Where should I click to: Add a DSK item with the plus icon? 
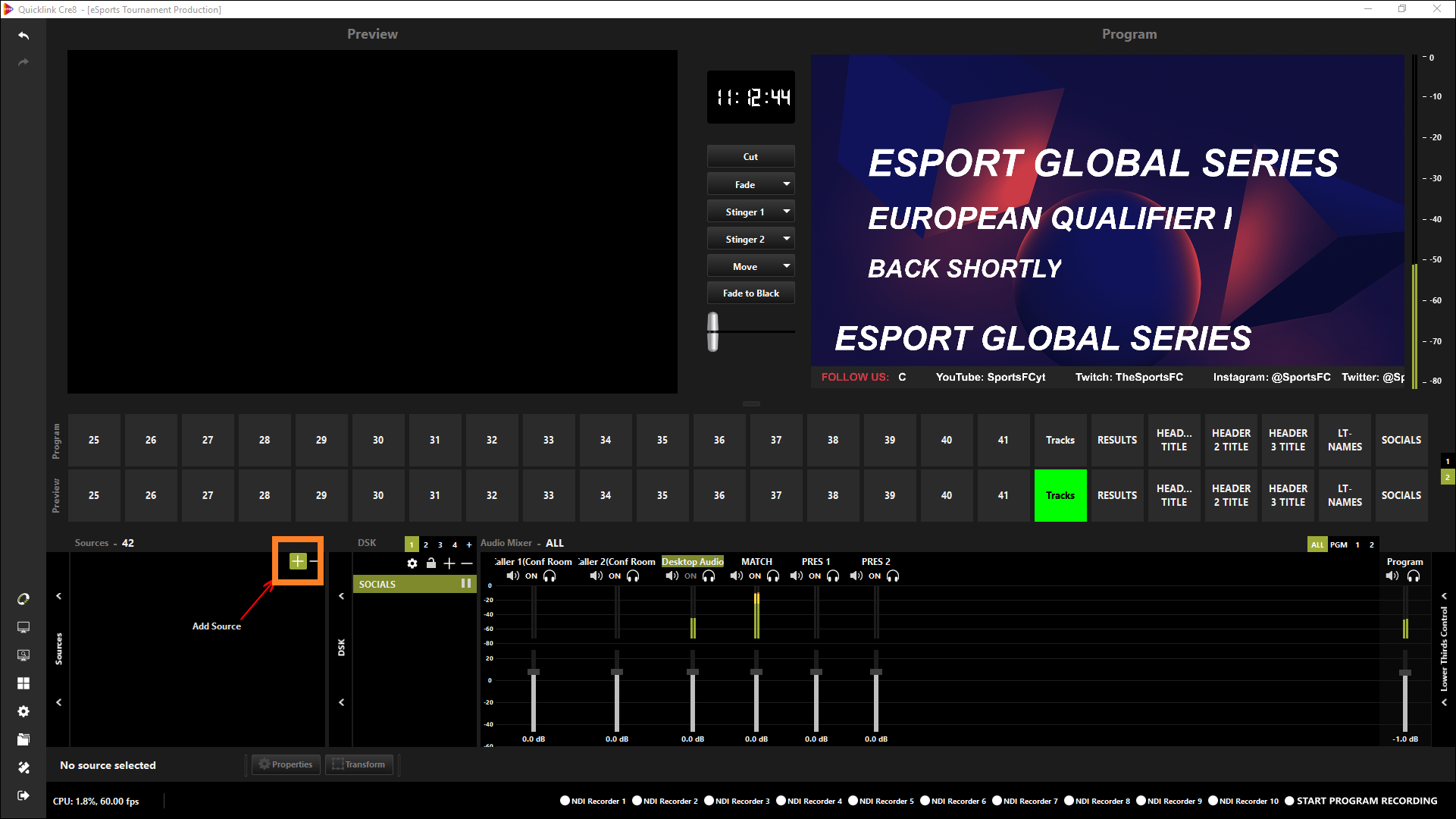click(x=449, y=563)
